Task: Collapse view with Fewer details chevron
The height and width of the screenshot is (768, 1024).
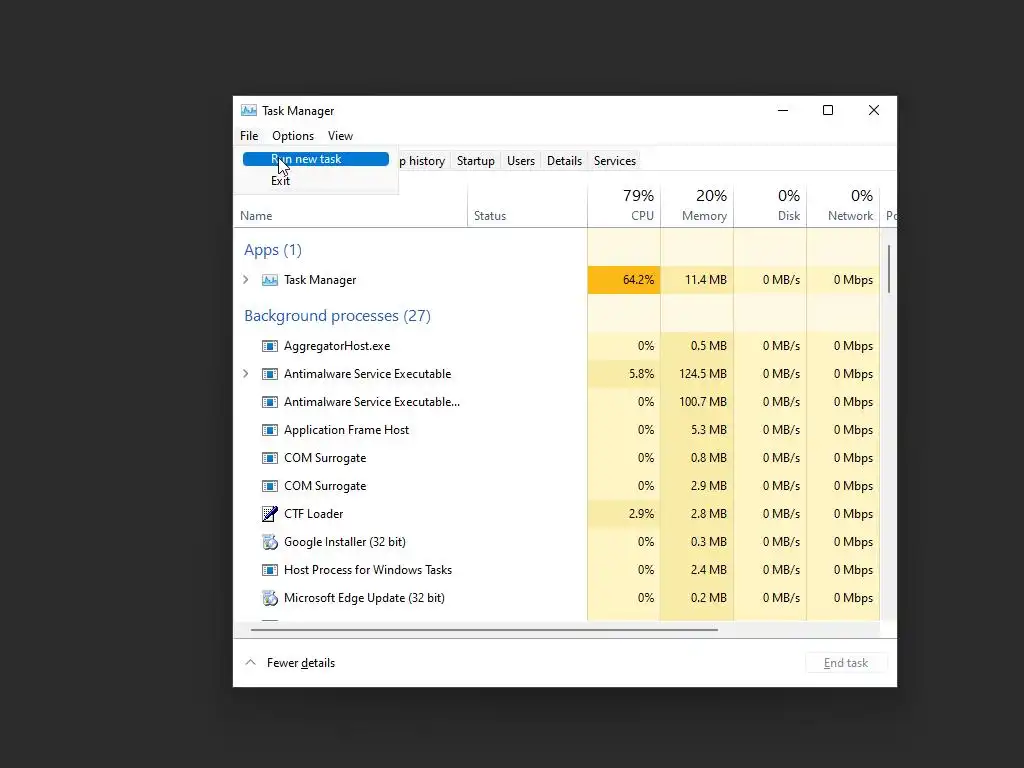Action: click(x=250, y=663)
